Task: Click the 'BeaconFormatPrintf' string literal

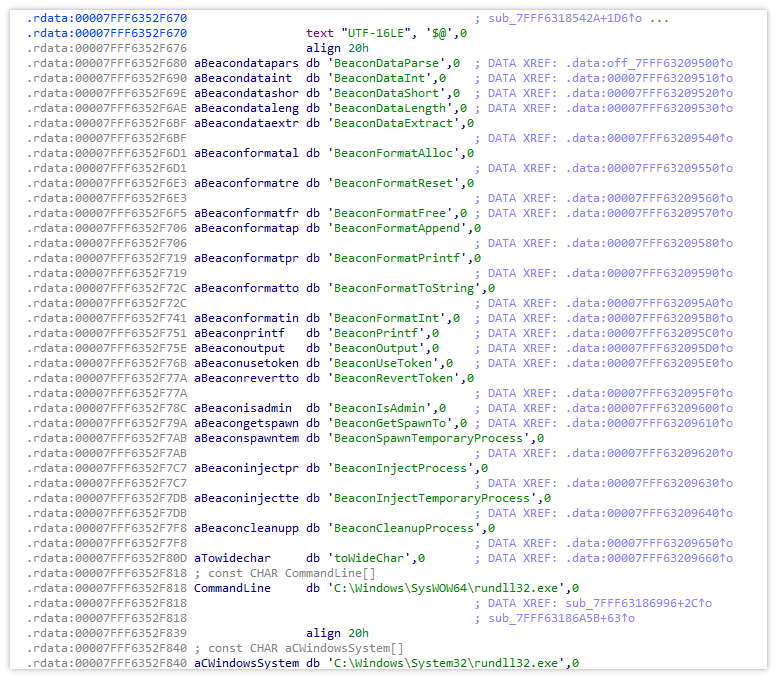Action: click(x=399, y=258)
